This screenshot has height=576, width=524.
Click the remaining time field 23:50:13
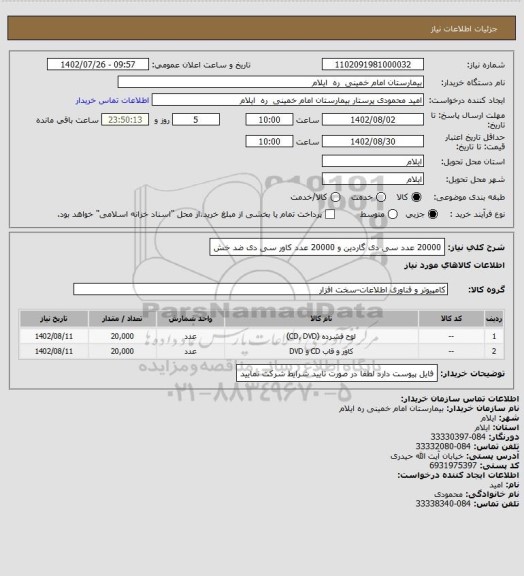click(125, 120)
